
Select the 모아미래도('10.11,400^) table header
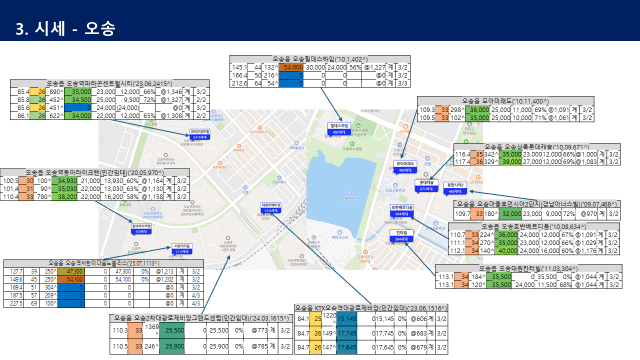(505, 101)
